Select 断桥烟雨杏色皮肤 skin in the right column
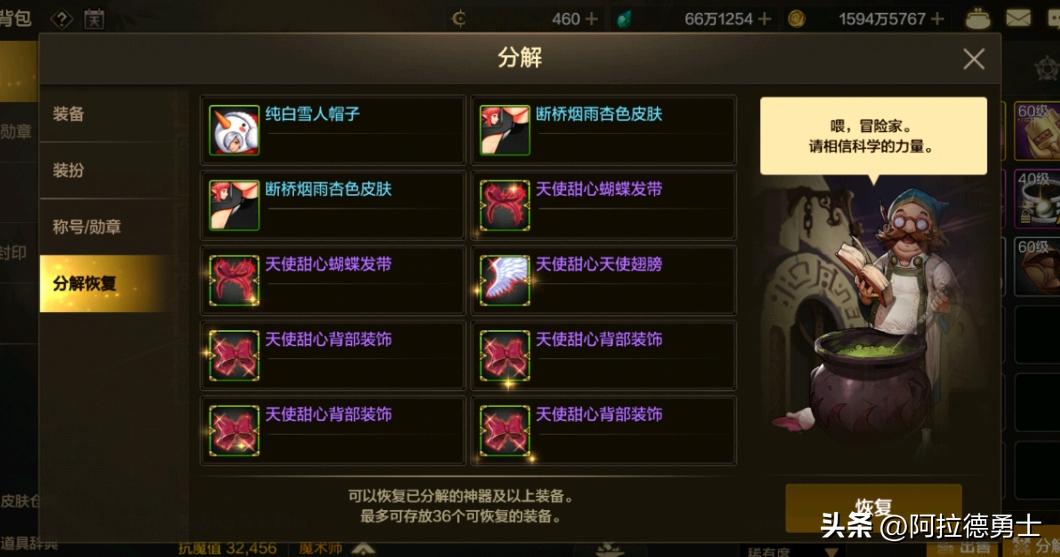The height and width of the screenshot is (557, 1060). [x=603, y=130]
